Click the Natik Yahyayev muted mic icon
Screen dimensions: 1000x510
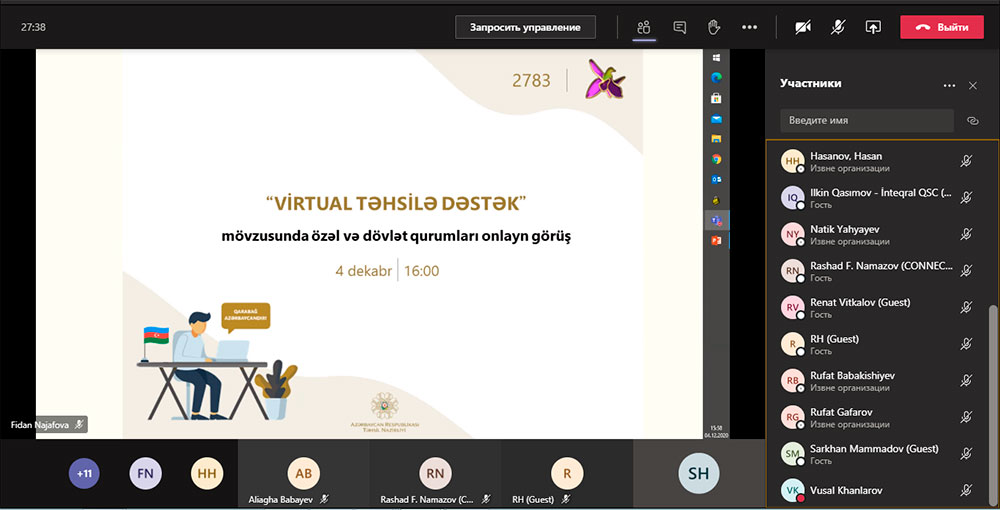(966, 234)
